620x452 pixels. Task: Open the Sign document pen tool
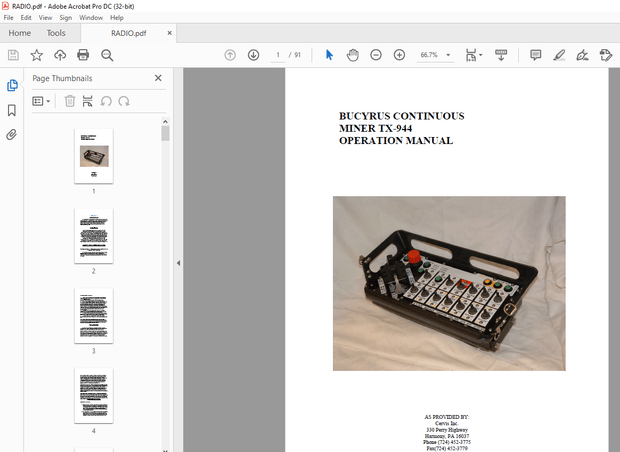pyautogui.click(x=582, y=55)
